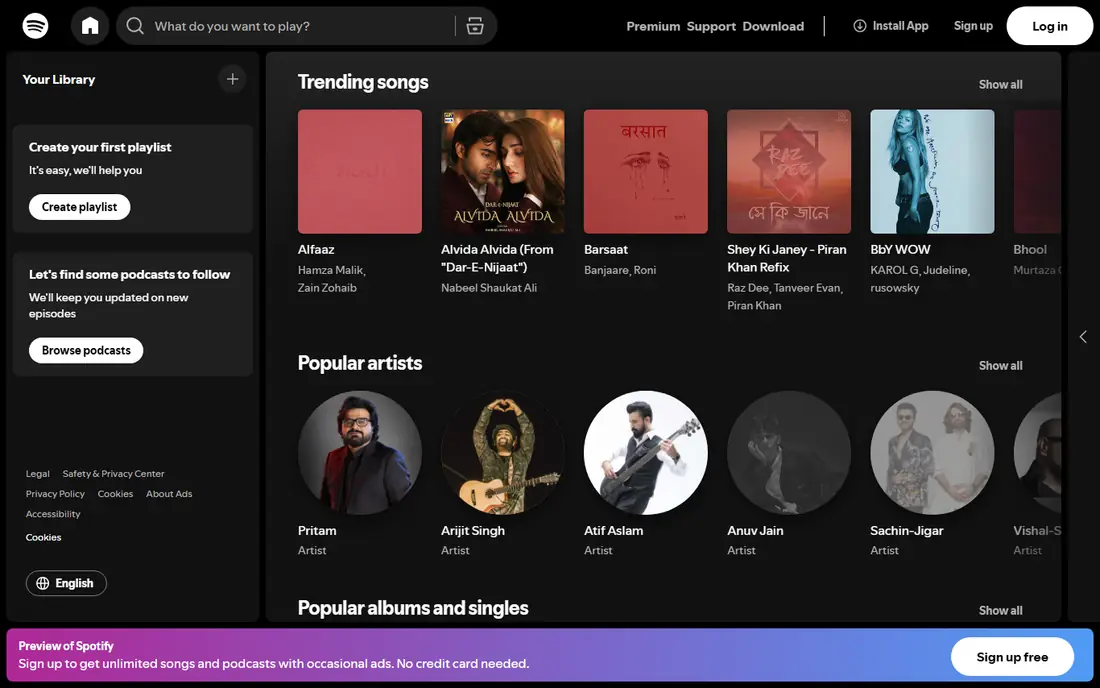Click the 'Your Library' label
Viewport: 1100px width, 688px height.
point(59,79)
